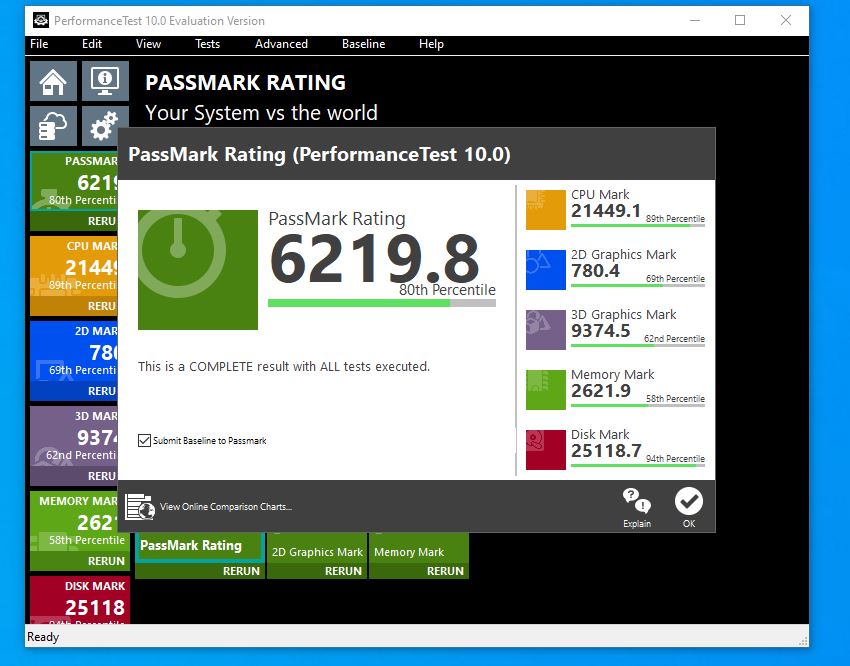Click the CPU Mark percentile bar
This screenshot has width=850, height=666.
coord(638,225)
